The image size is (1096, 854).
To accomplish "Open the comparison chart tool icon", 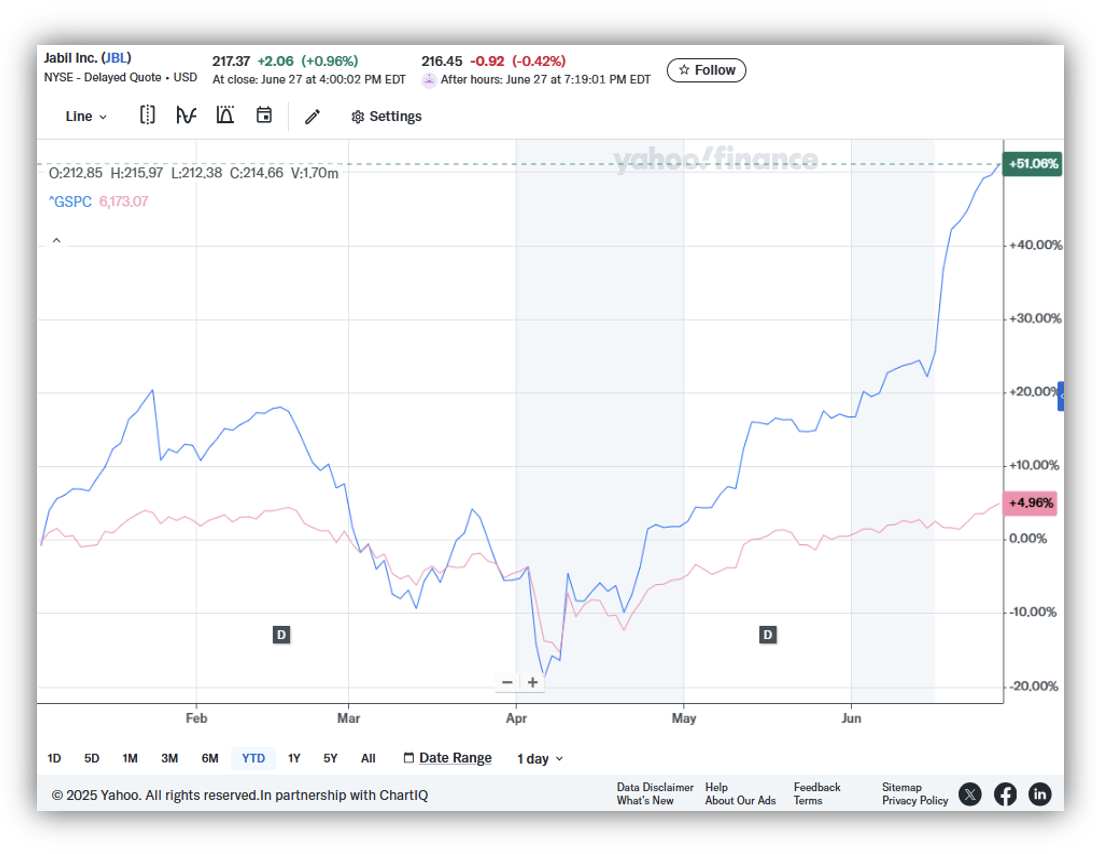I will point(225,115).
